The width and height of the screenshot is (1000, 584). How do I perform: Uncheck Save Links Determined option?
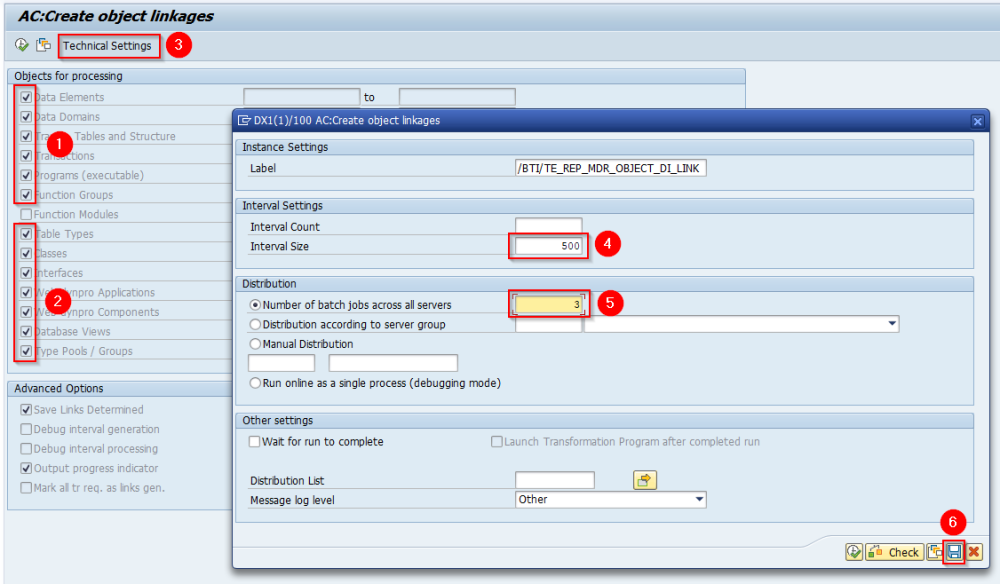pos(25,410)
